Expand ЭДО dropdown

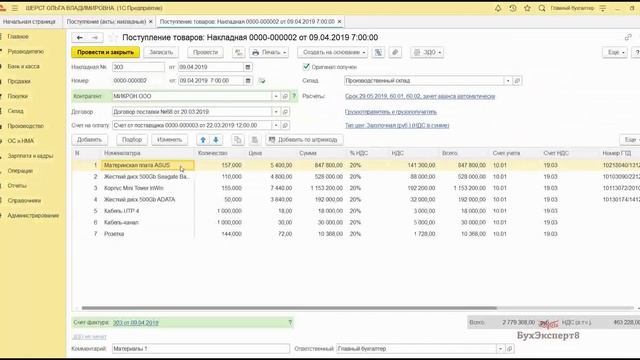pyautogui.click(x=427, y=52)
